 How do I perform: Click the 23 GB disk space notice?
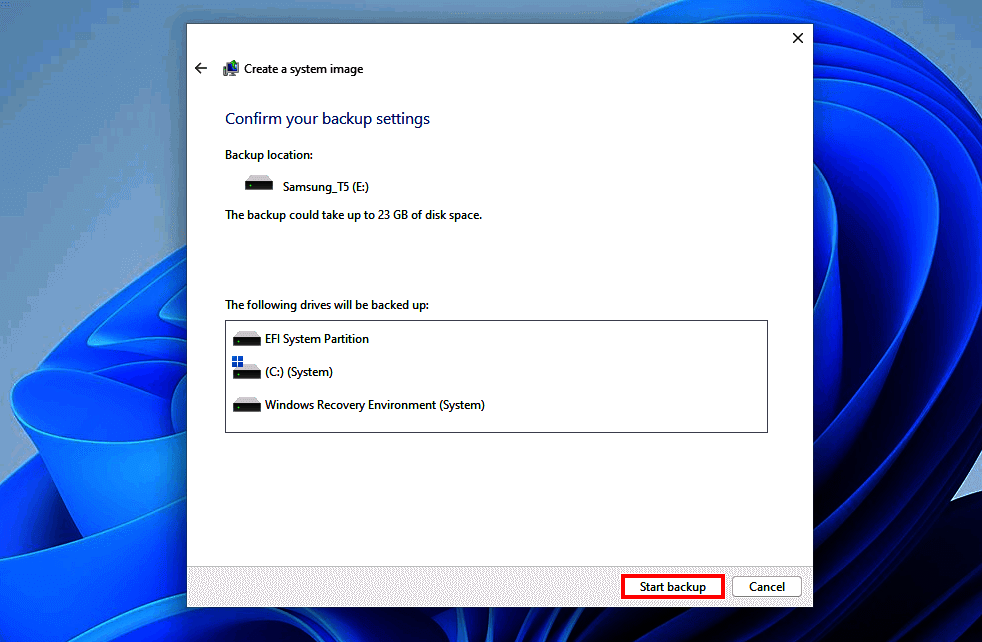tap(352, 214)
